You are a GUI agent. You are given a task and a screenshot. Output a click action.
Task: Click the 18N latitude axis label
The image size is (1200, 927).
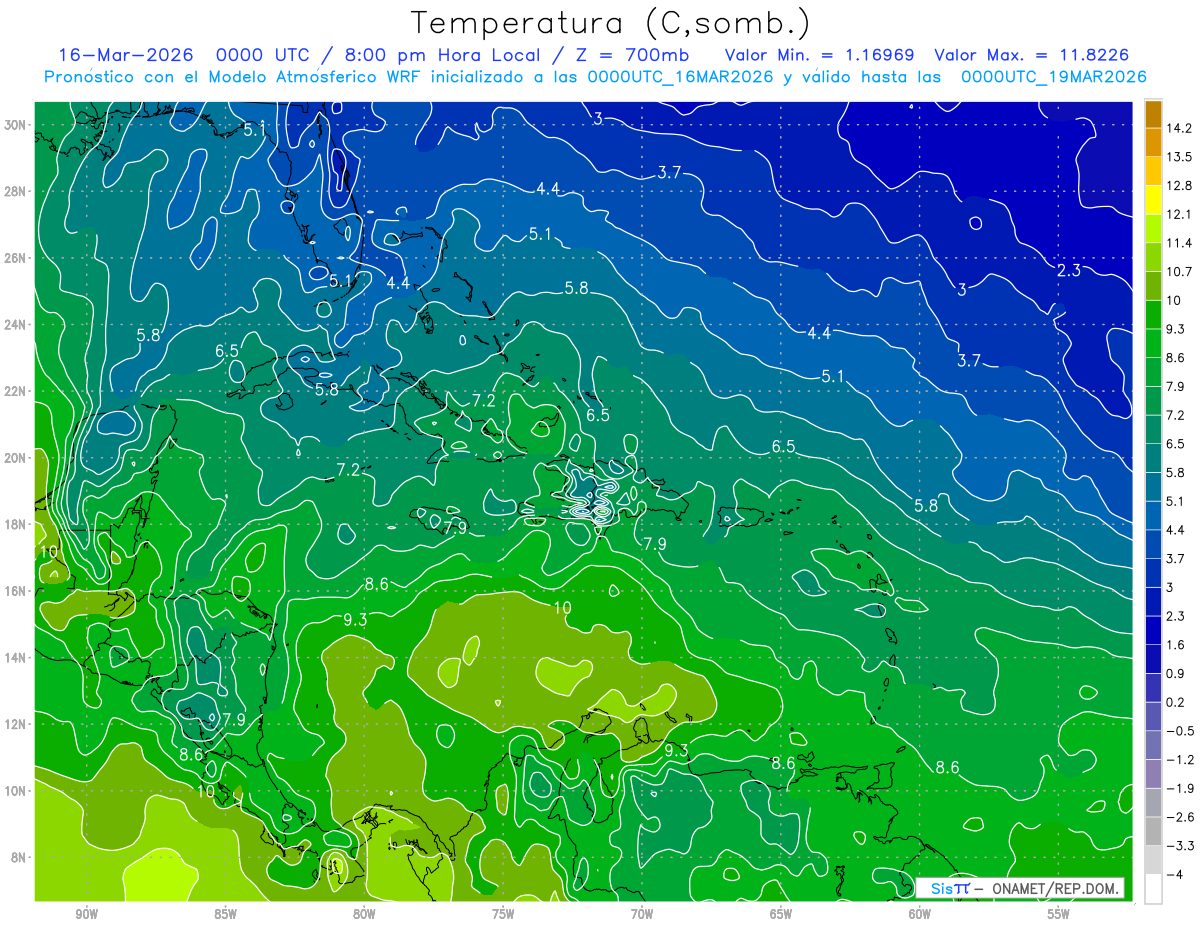click(x=17, y=524)
